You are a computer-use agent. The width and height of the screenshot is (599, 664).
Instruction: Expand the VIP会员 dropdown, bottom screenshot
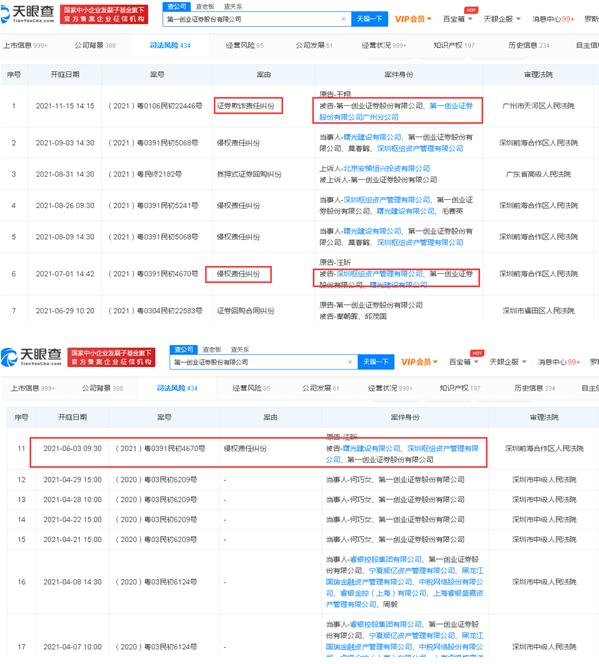pyautogui.click(x=419, y=362)
